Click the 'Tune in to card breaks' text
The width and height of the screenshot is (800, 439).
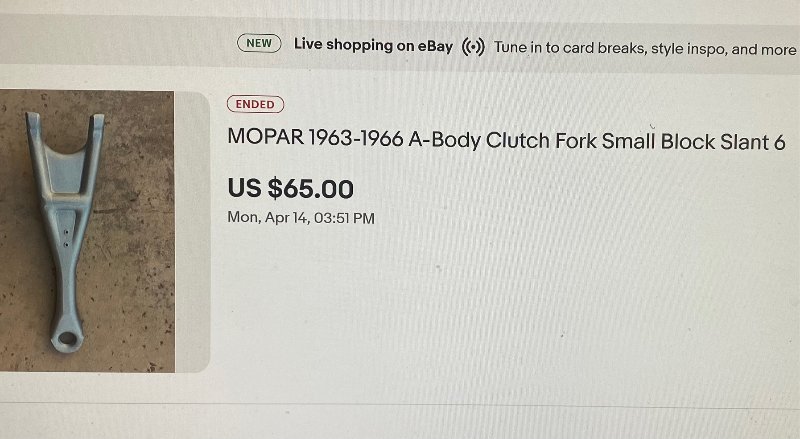[644, 48]
